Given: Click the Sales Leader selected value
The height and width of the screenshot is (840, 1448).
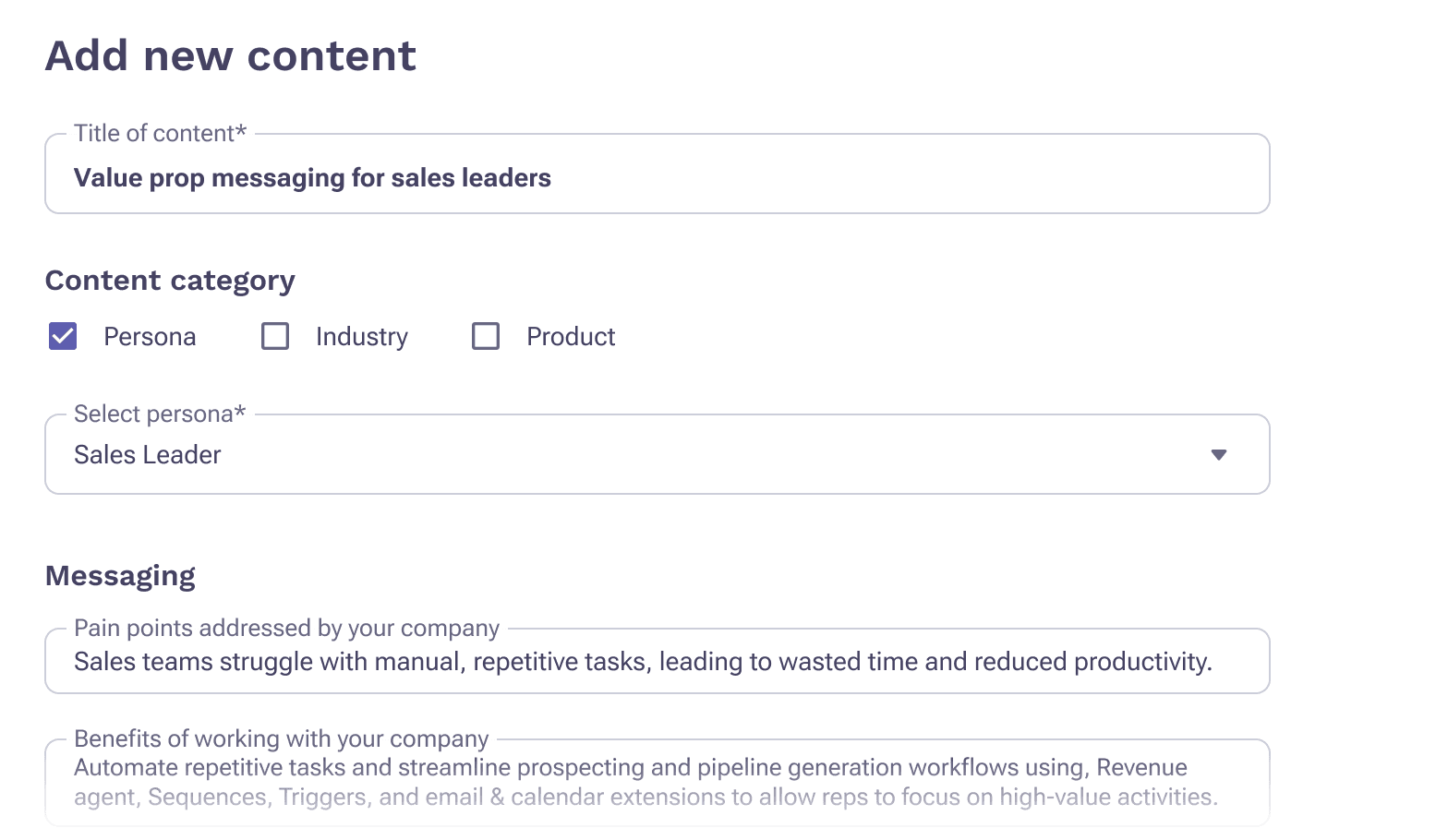Looking at the screenshot, I should pyautogui.click(x=148, y=455).
